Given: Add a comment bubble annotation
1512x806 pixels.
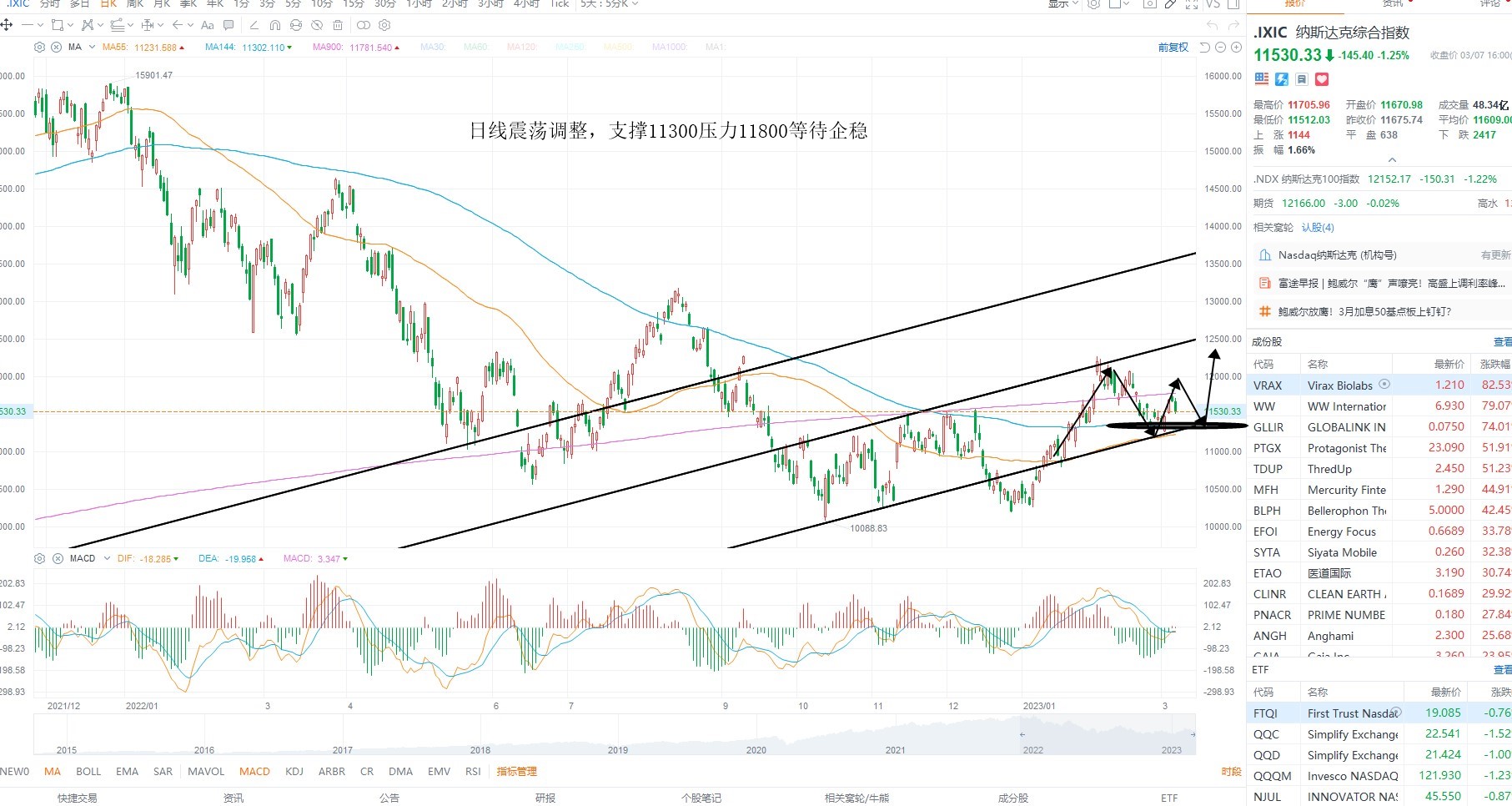Looking at the screenshot, I should pyautogui.click(x=229, y=25).
